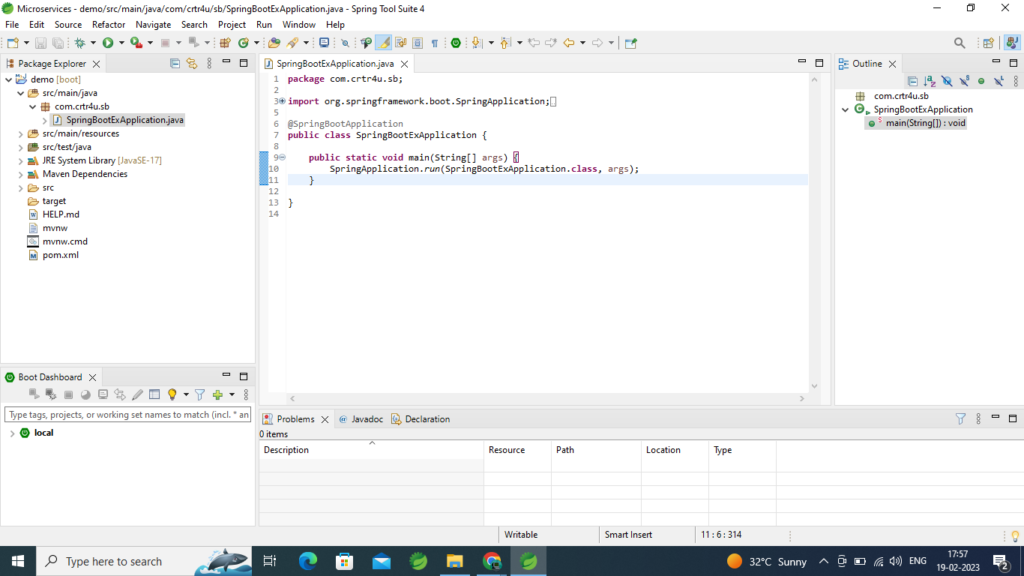Switch to the Javadoc tab

pos(360,419)
